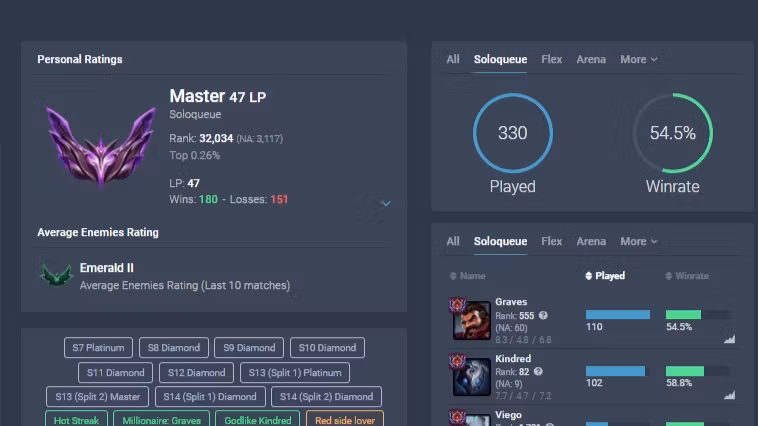Click the Hot Streak badge
Screen dimensions: 758x426
point(76,420)
